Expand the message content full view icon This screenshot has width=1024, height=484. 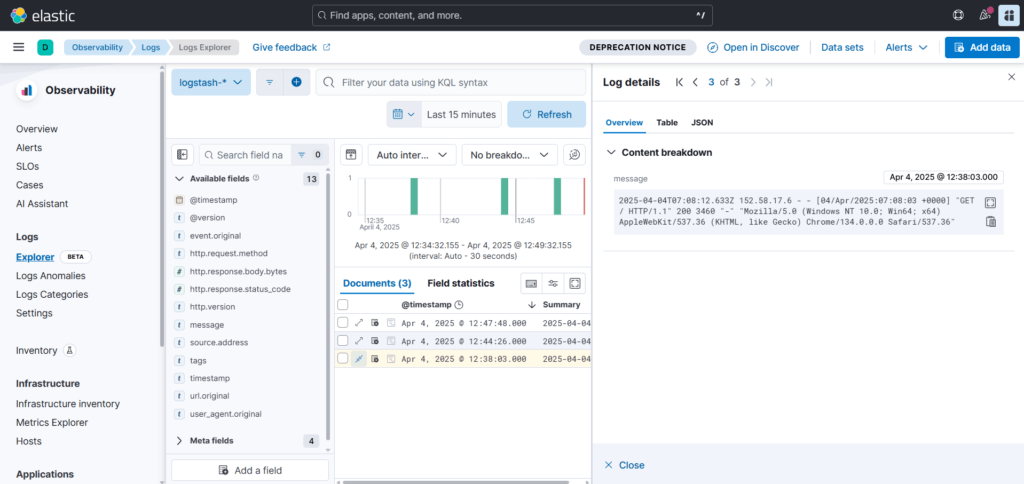point(990,202)
